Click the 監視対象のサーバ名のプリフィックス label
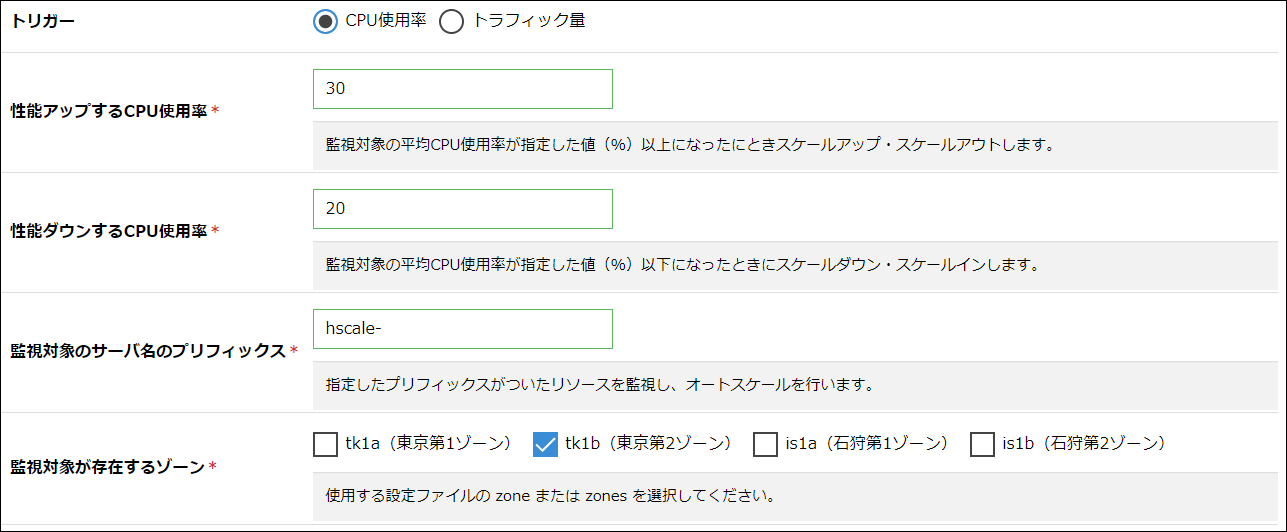 tap(148, 351)
